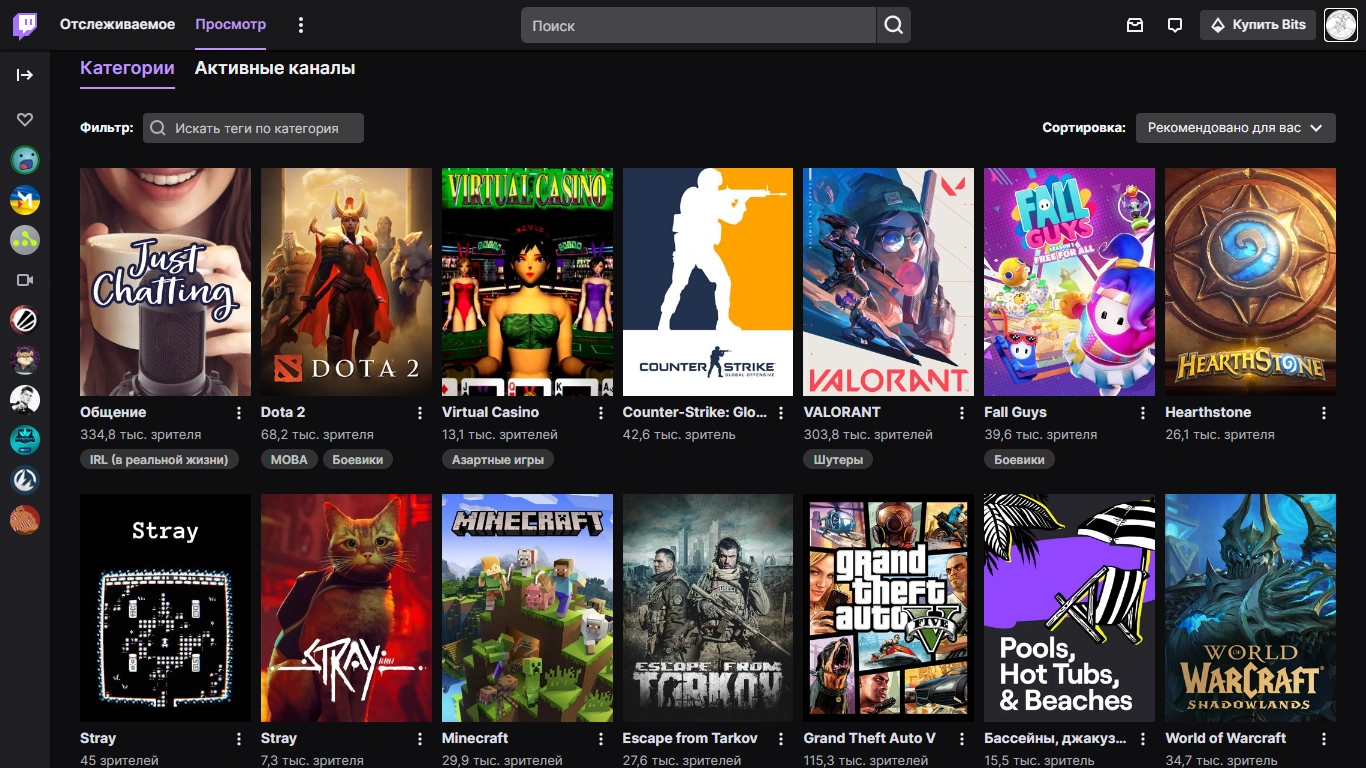Go to the Отслеживаемое tab

(x=117, y=24)
